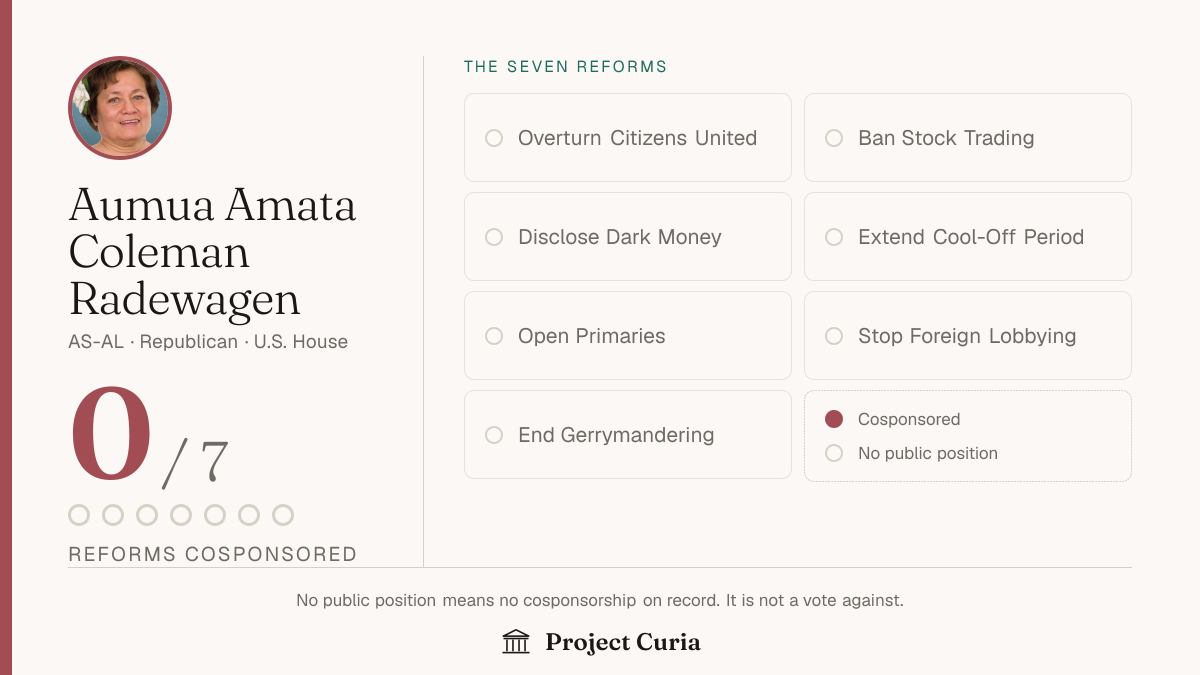The height and width of the screenshot is (675, 1200).
Task: Click the AS-AL Republican U.S. House subtitle
Action: [208, 342]
